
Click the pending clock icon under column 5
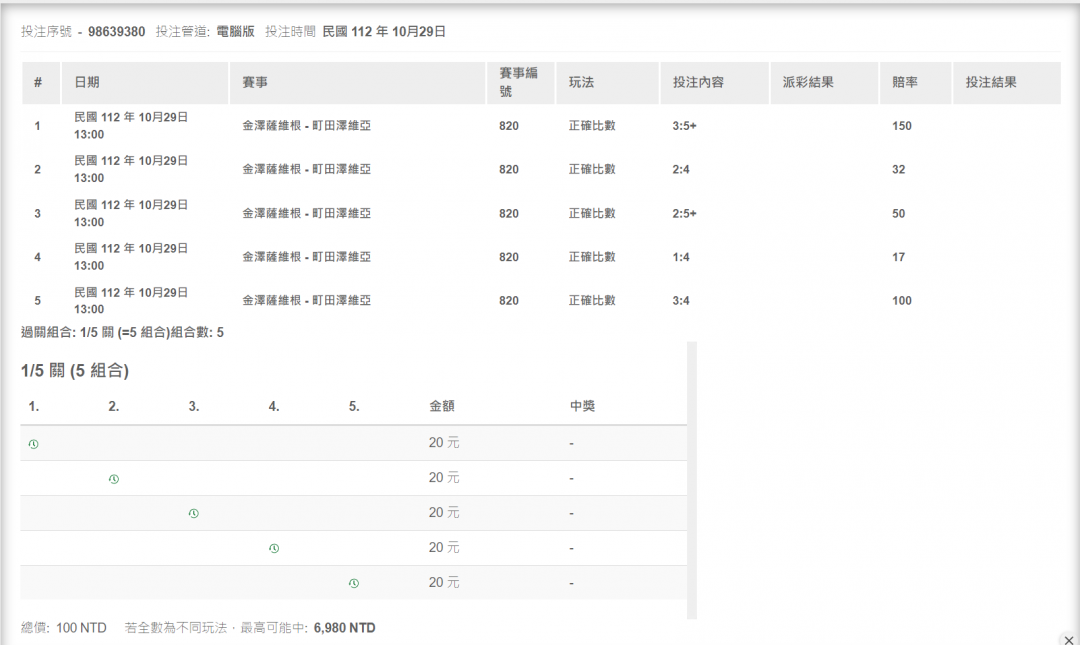point(354,583)
